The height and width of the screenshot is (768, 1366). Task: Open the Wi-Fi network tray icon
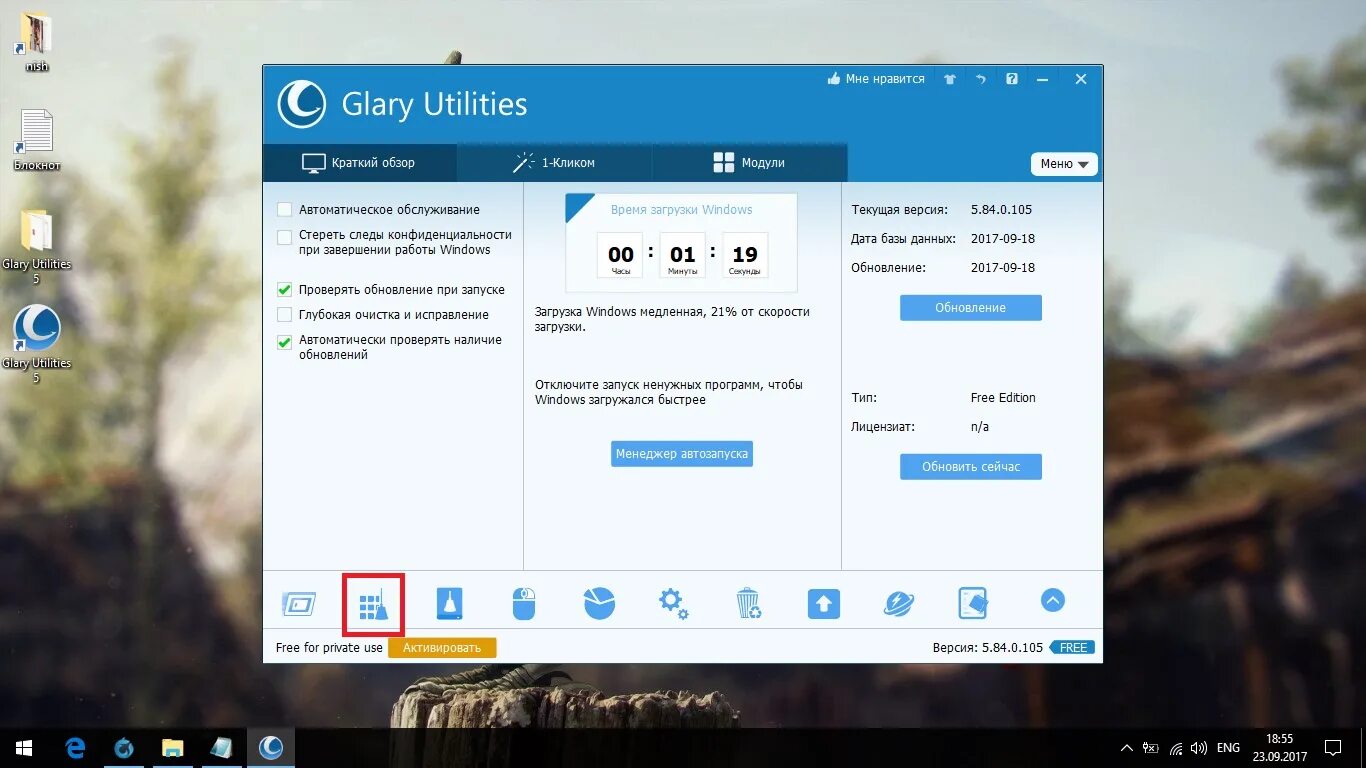point(1176,747)
